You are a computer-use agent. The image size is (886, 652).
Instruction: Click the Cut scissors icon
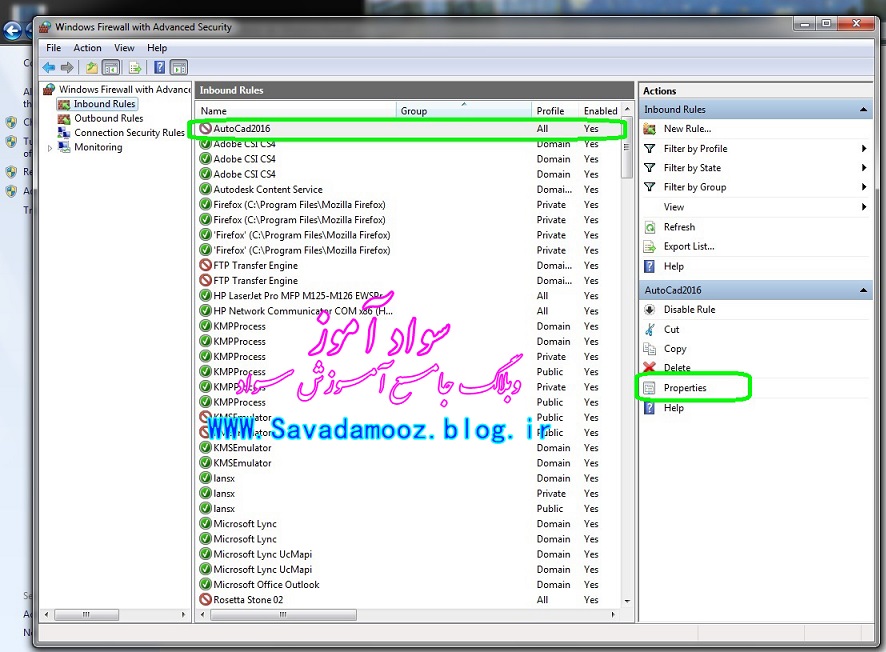tap(650, 329)
